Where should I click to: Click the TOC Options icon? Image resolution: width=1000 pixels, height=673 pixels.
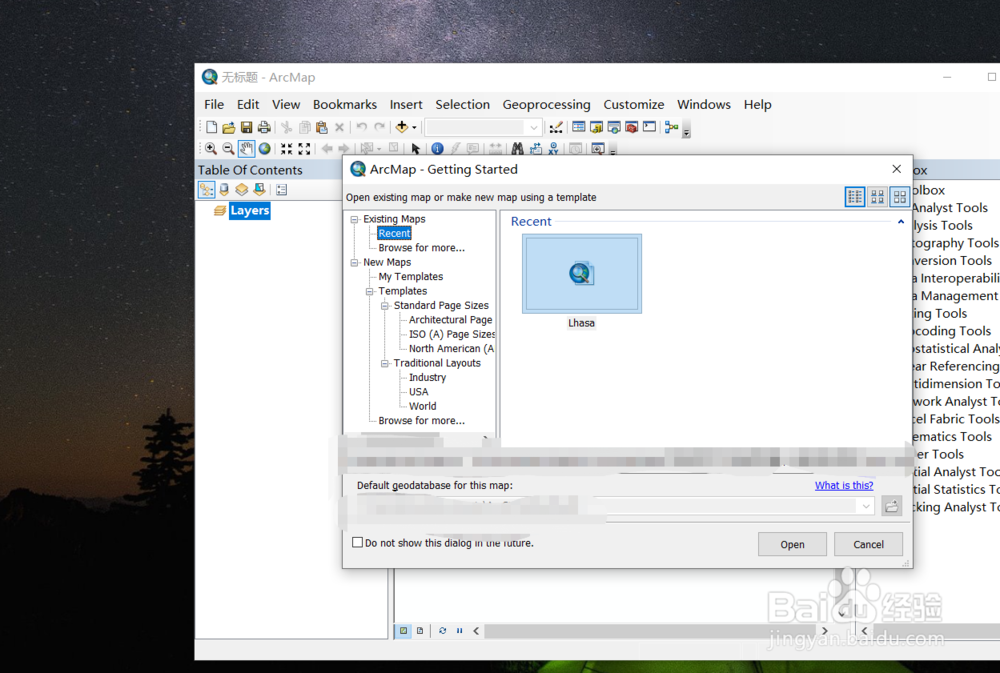(281, 189)
